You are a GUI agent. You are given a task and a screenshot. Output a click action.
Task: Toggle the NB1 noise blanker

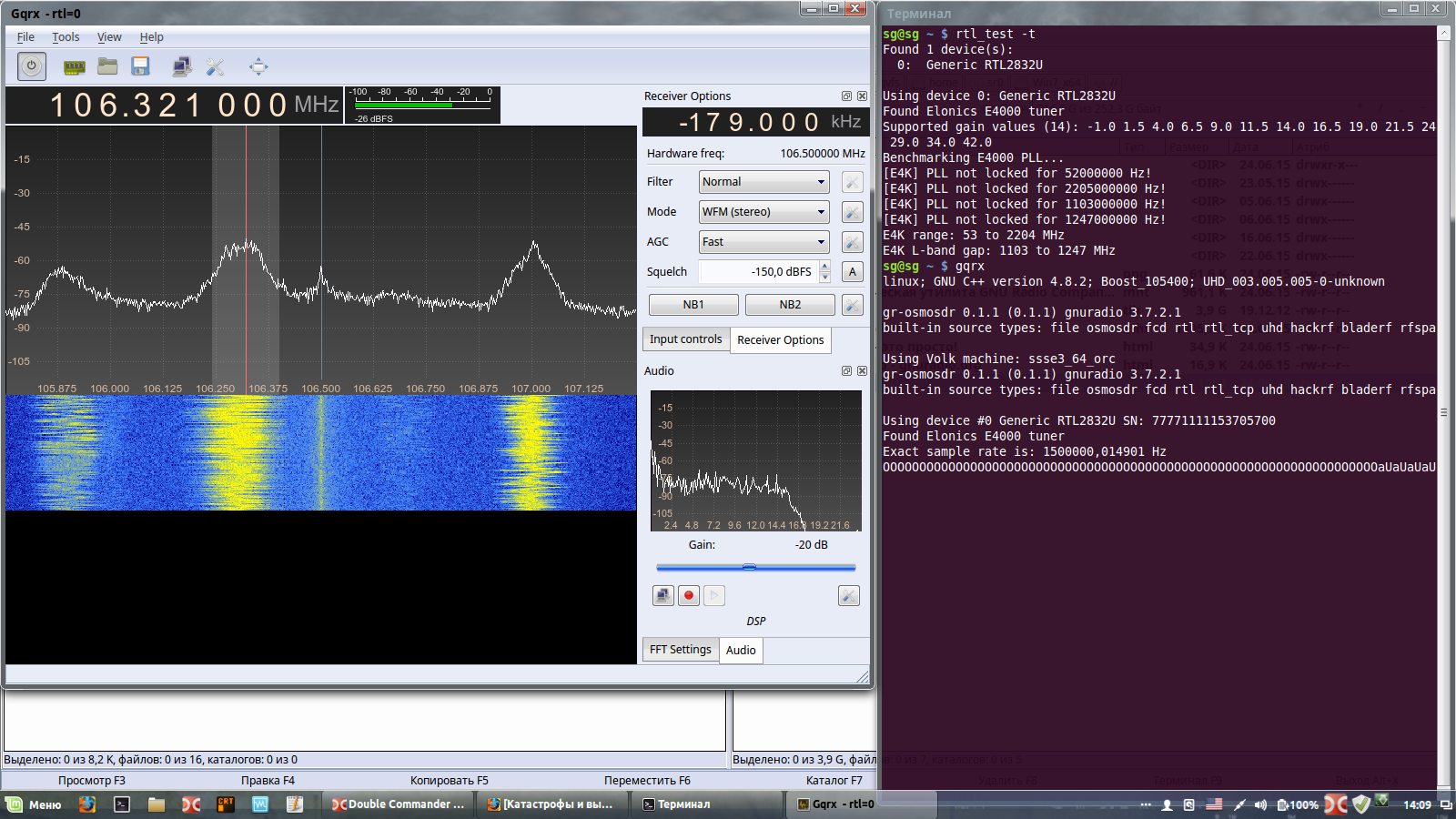coord(693,305)
